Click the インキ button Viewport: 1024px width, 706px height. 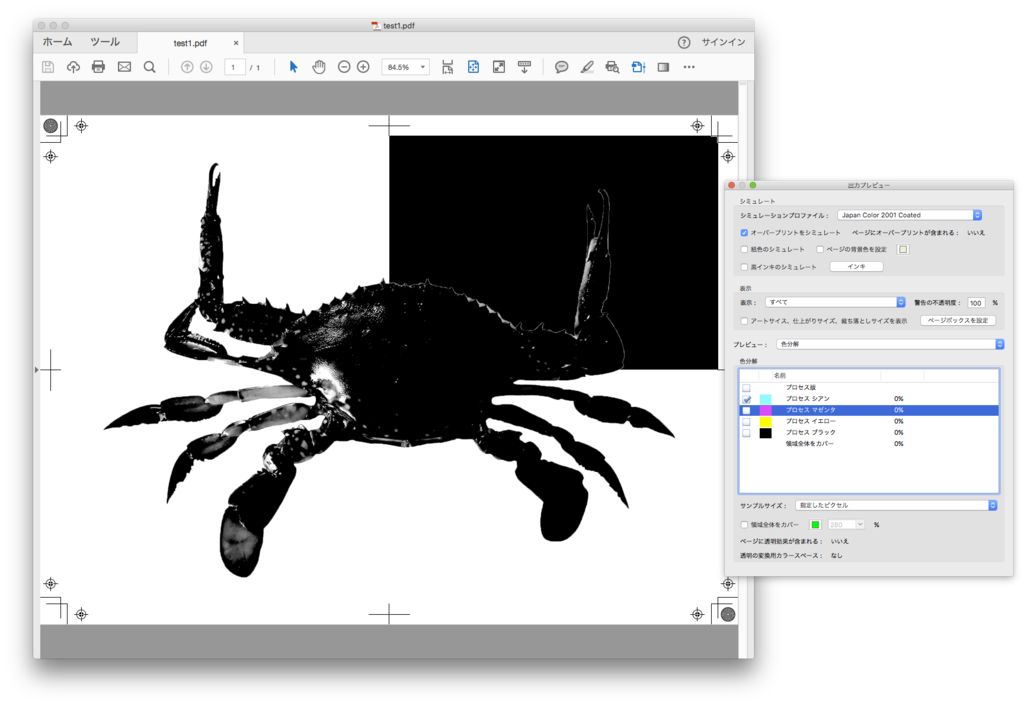pos(856,267)
